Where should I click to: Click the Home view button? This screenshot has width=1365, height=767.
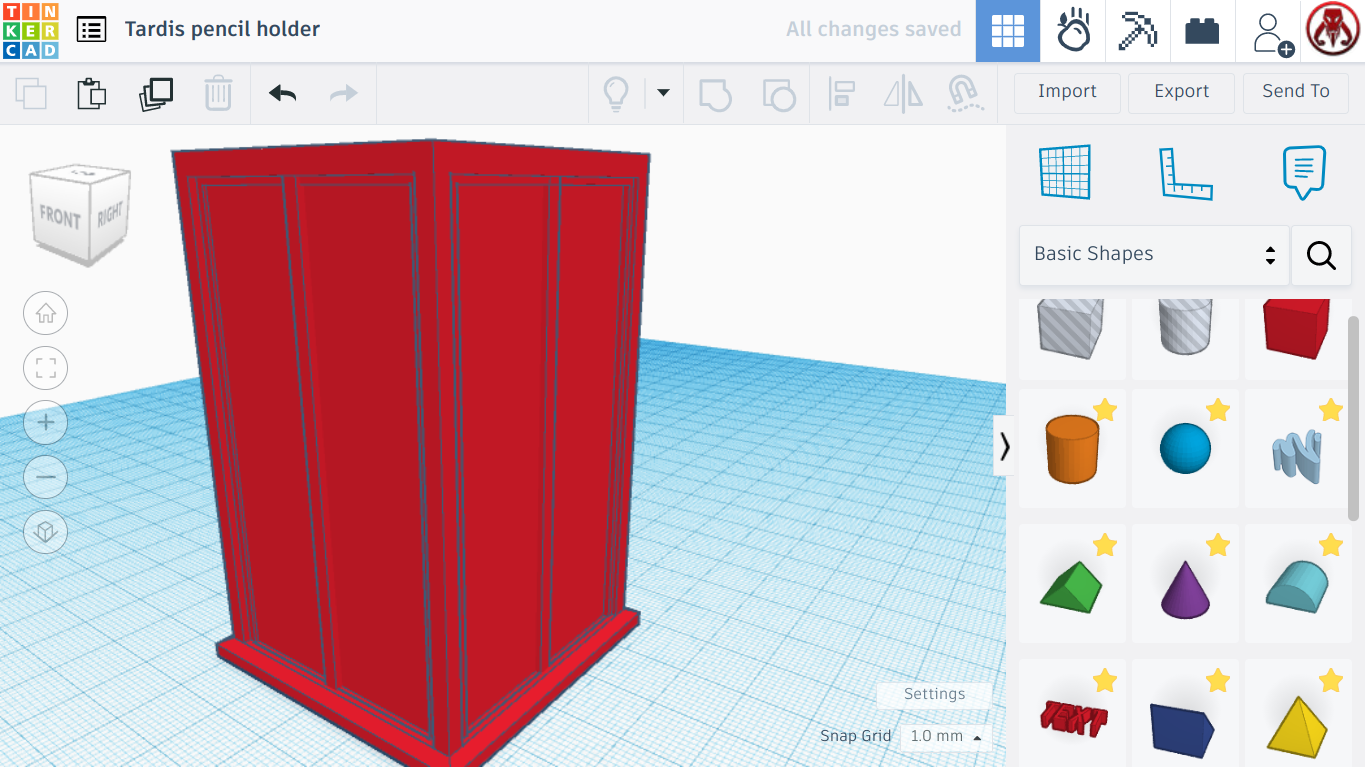tap(46, 314)
